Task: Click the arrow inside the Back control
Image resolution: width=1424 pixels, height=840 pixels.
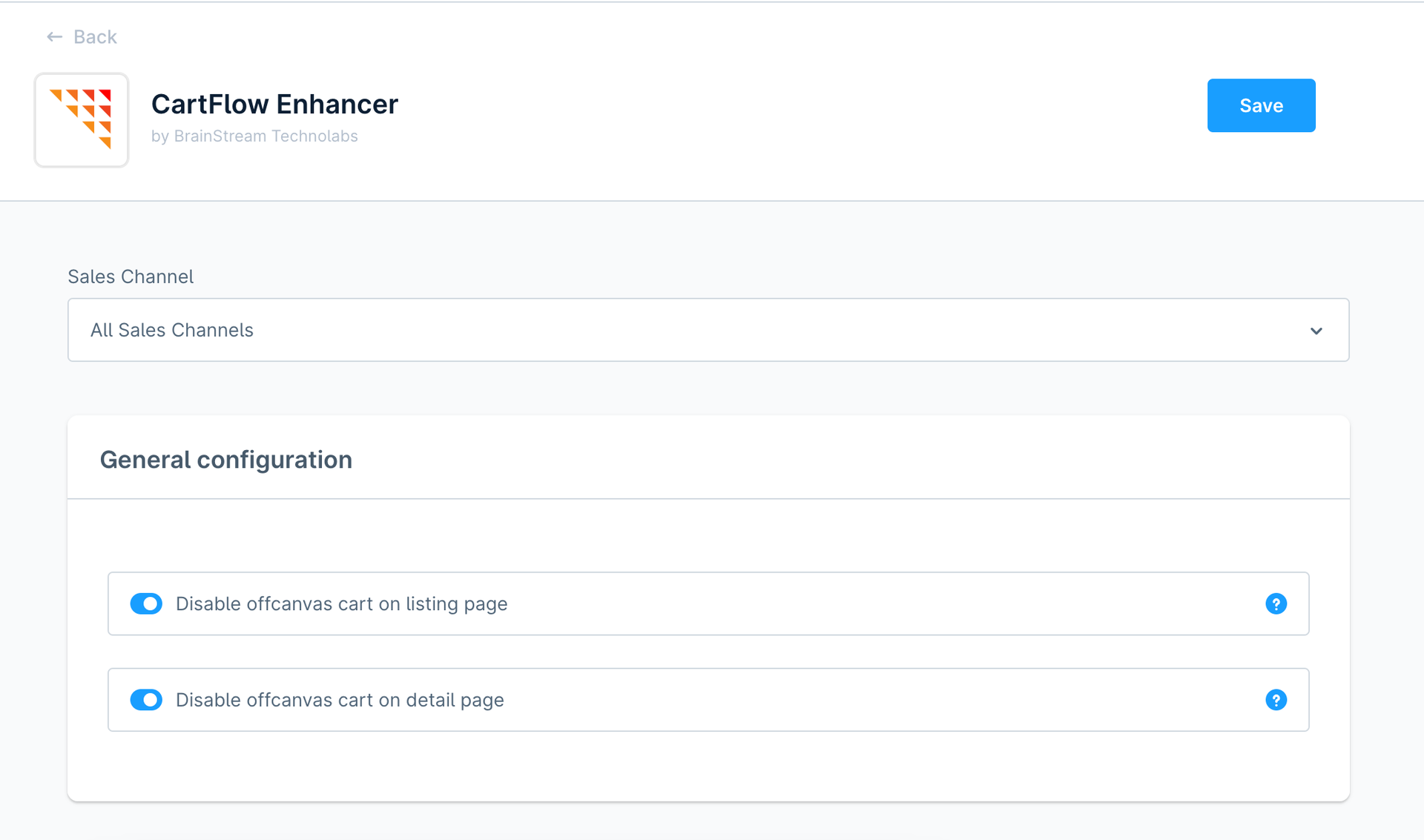Action: click(x=54, y=36)
